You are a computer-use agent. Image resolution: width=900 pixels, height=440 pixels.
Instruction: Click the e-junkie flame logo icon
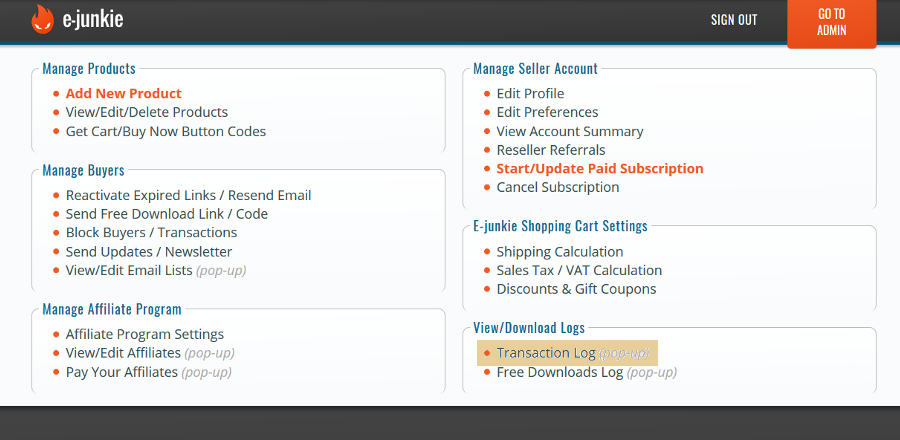[42, 19]
